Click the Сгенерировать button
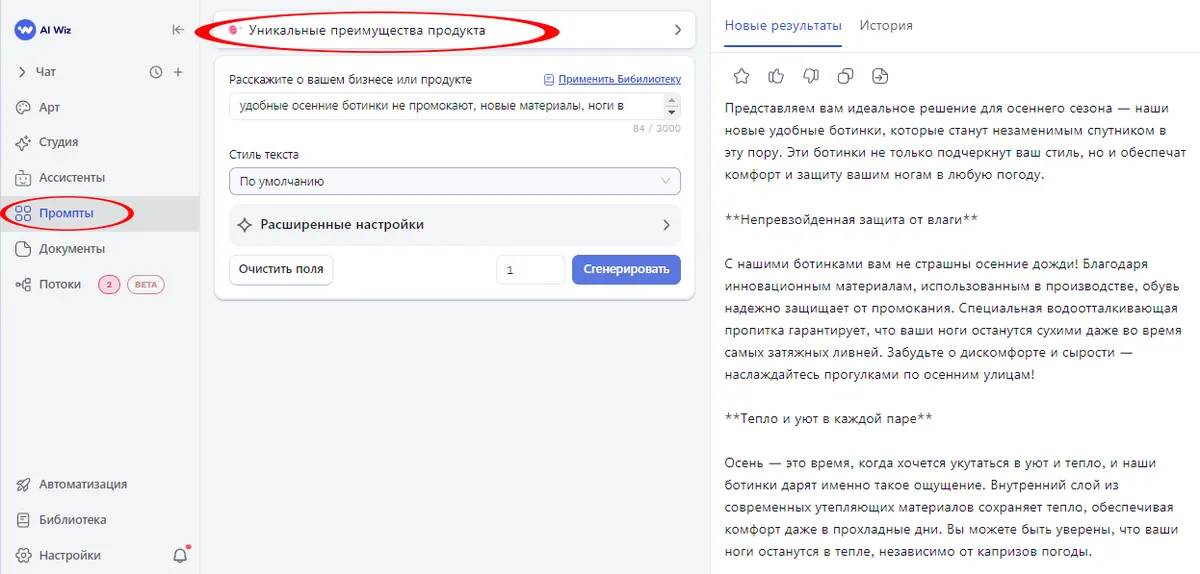The width and height of the screenshot is (1200, 574). (626, 270)
